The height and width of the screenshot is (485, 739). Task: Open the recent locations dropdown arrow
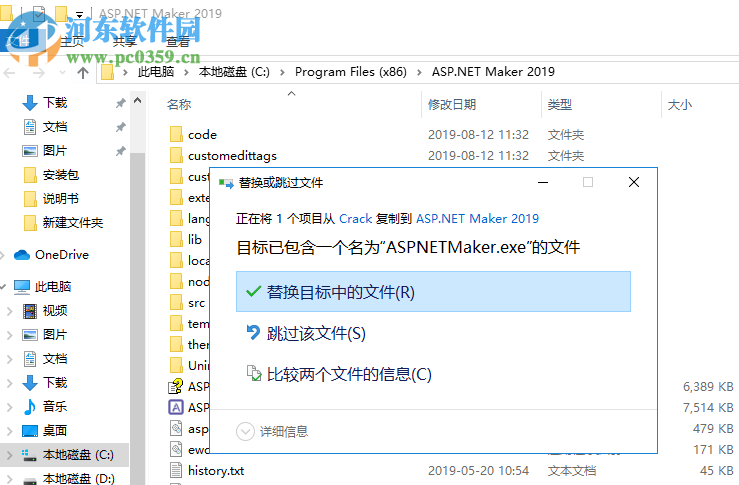click(x=62, y=73)
